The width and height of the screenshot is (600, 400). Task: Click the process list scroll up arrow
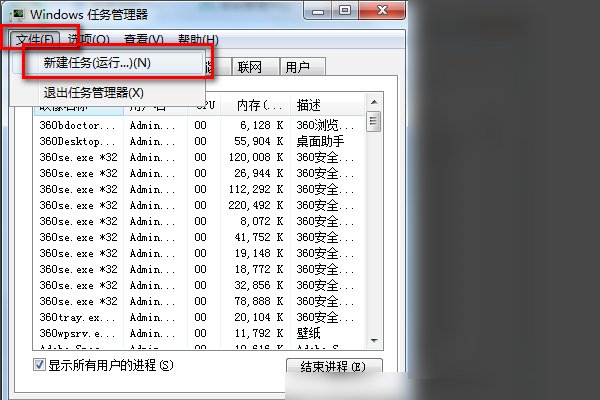click(x=374, y=102)
